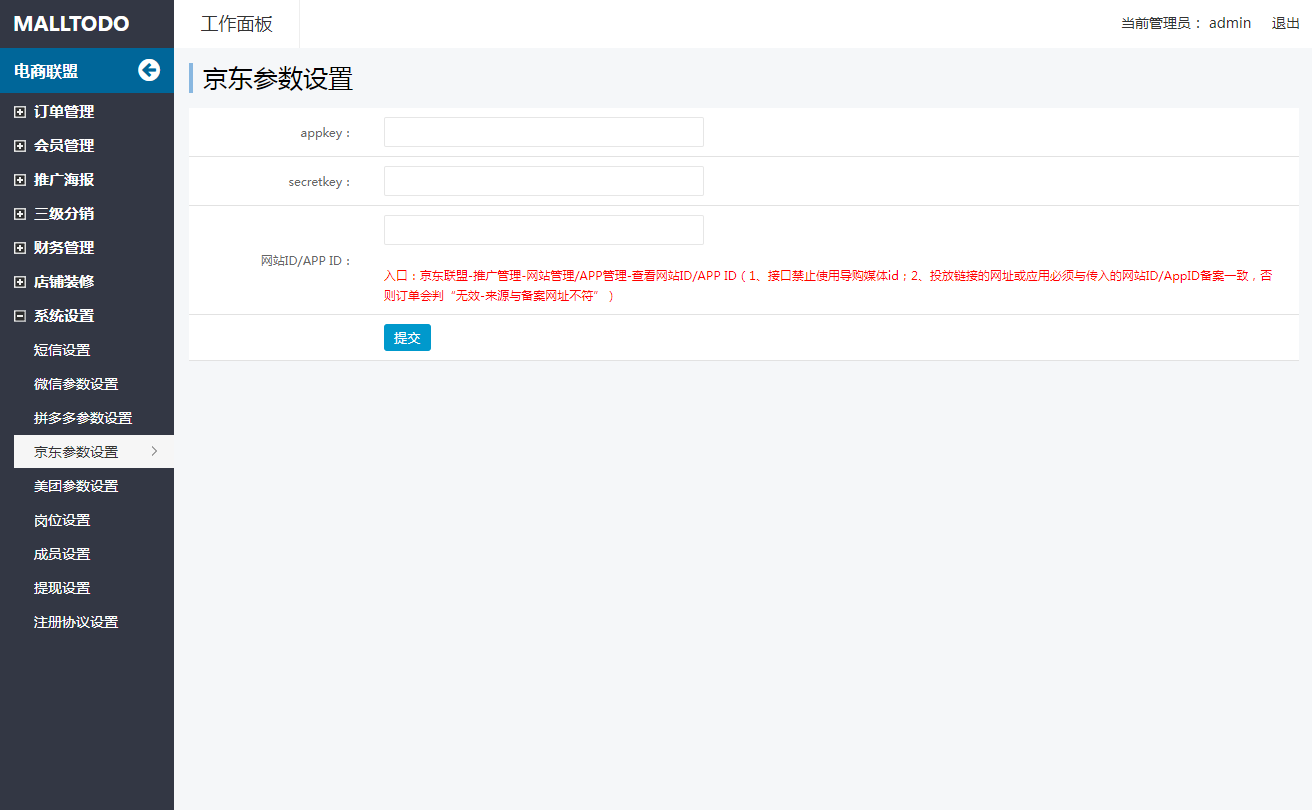The width and height of the screenshot is (1312, 810).
Task: Click the 京东参数设置 page heading
Action: tap(278, 79)
